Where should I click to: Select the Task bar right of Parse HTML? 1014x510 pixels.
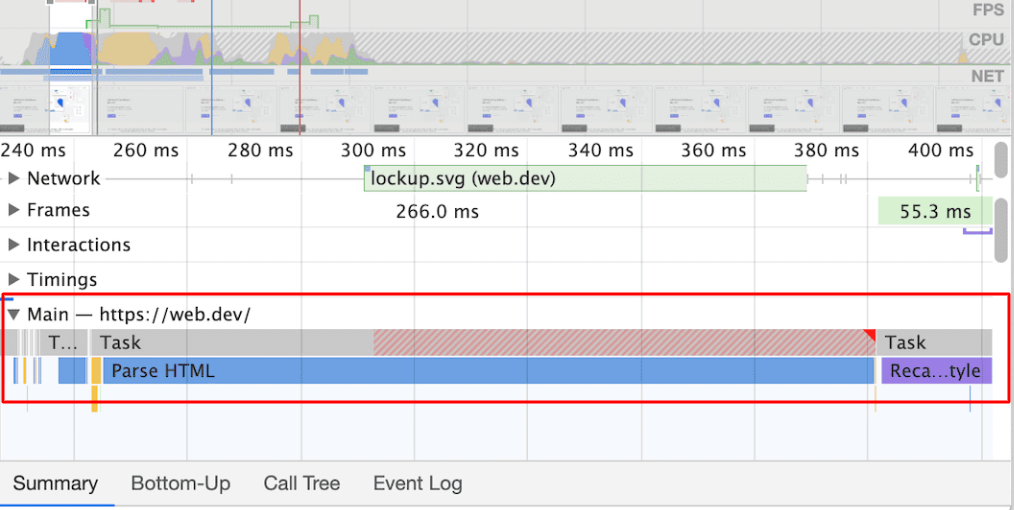click(x=935, y=343)
